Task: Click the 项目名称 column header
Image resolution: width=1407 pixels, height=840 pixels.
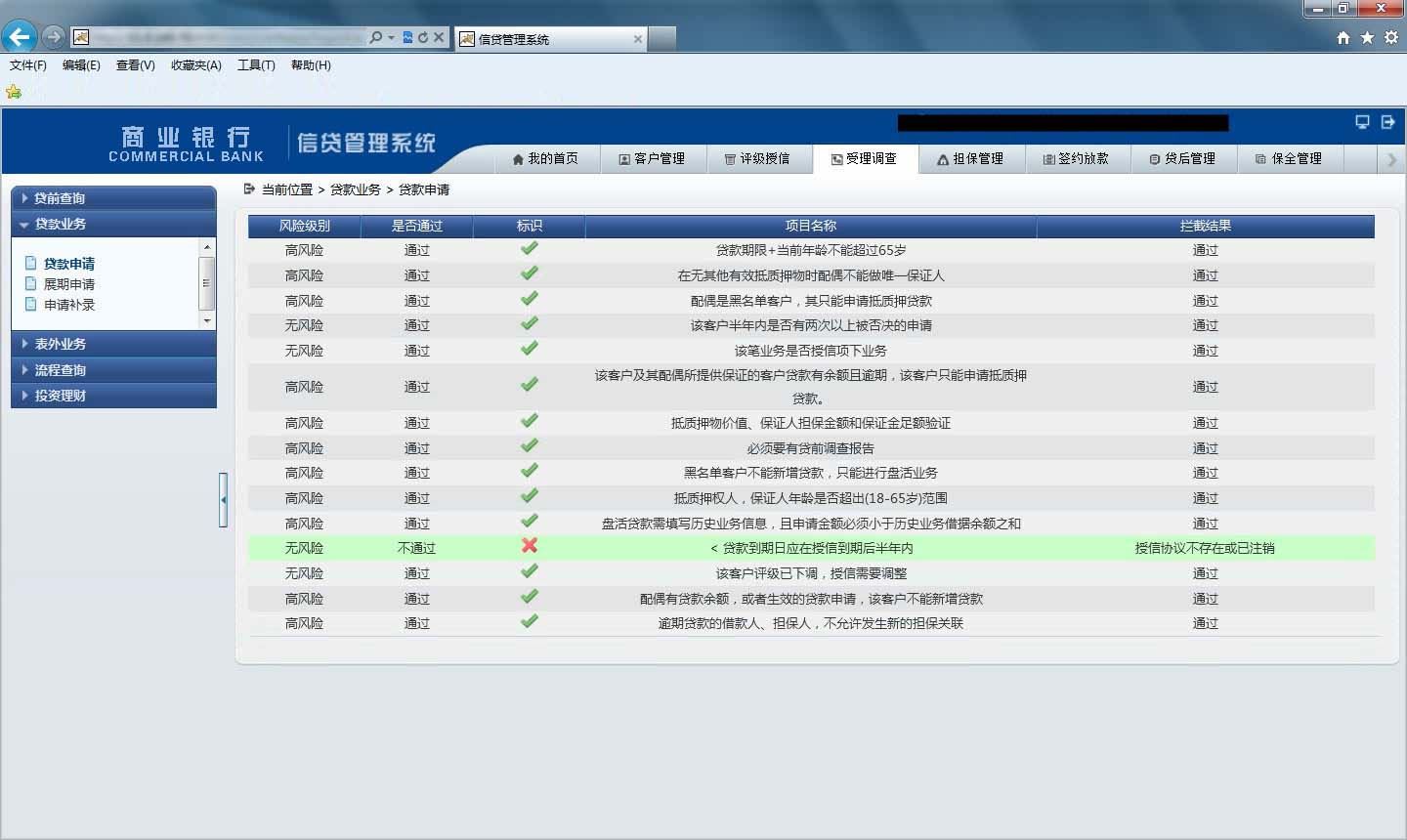Action: click(811, 226)
